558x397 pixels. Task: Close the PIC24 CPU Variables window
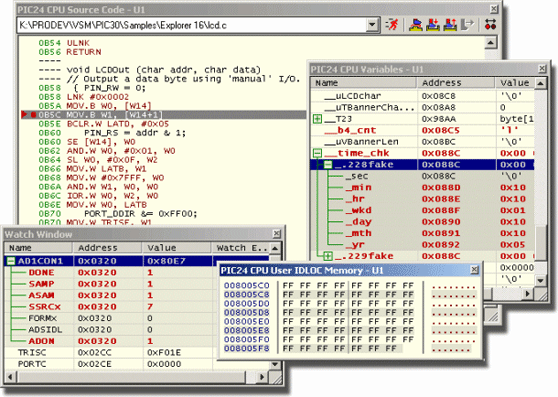click(542, 69)
